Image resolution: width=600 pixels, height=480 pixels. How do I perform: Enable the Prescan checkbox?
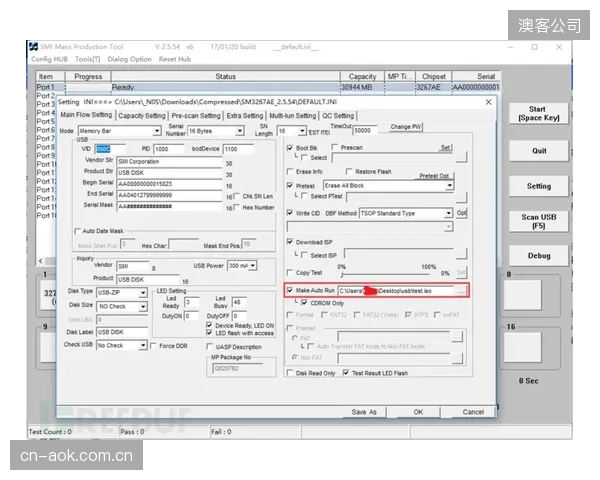click(335, 147)
